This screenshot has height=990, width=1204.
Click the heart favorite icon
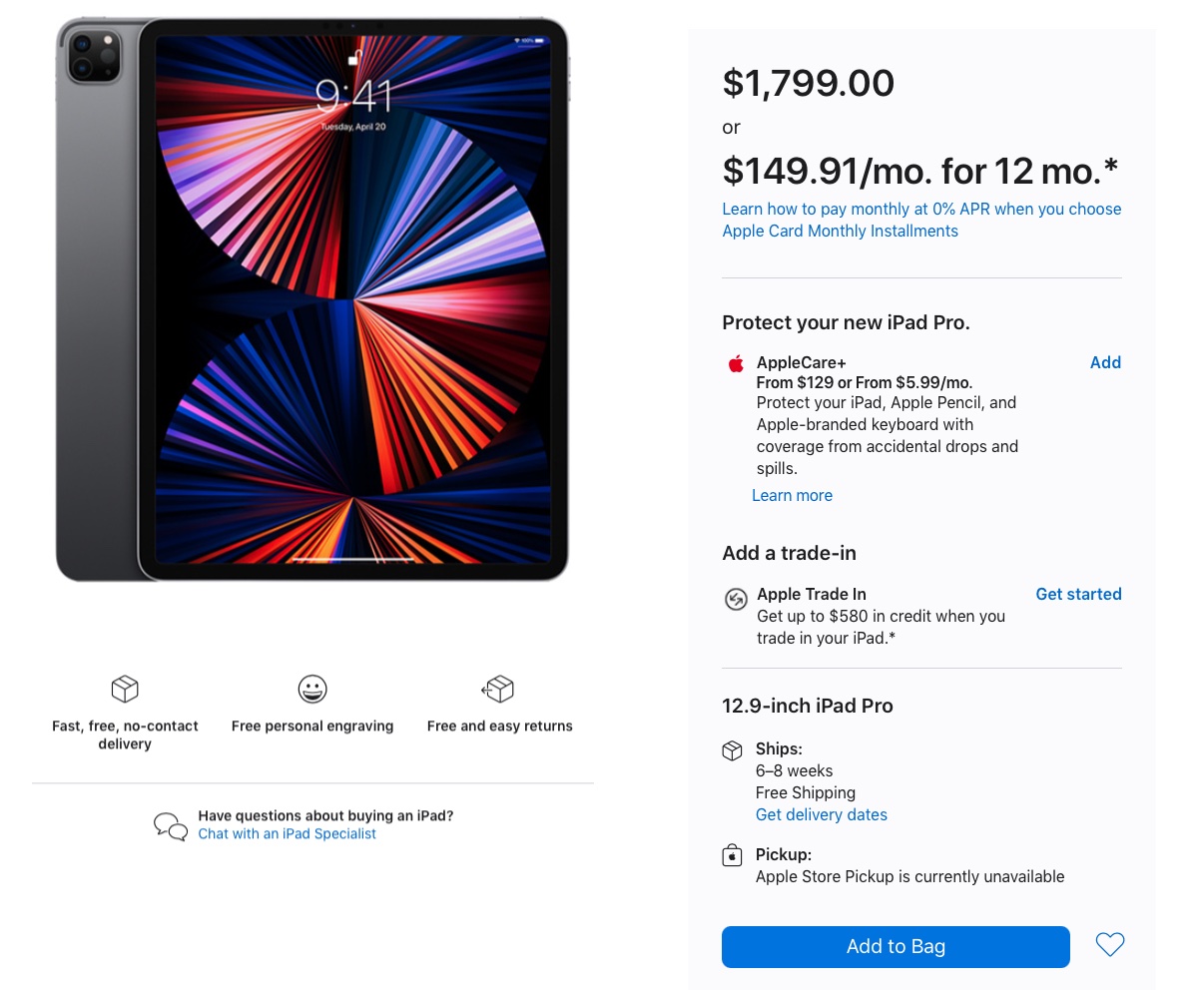[x=1109, y=944]
